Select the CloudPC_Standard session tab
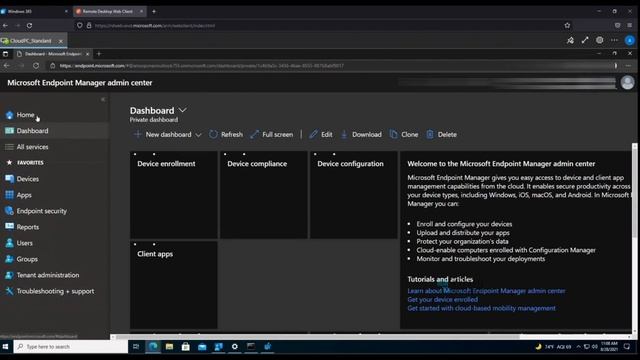640x360 pixels. coord(32,41)
